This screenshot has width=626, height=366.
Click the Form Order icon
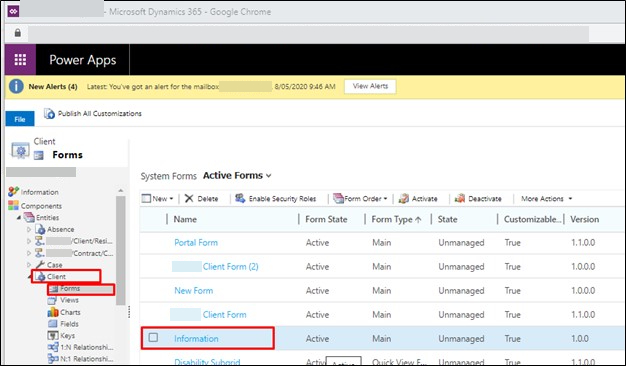point(338,198)
